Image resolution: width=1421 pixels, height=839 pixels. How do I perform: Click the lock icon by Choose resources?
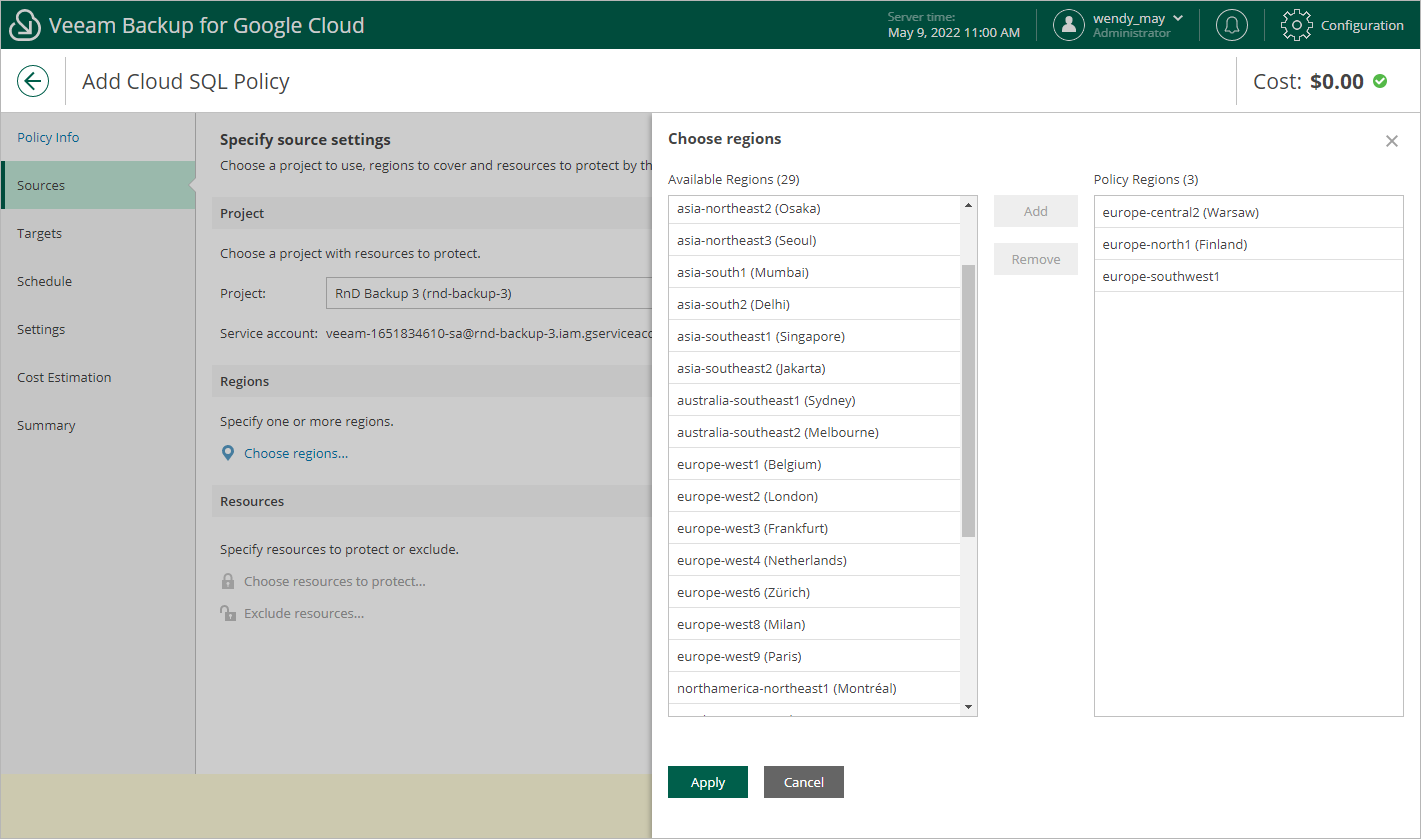pos(228,581)
